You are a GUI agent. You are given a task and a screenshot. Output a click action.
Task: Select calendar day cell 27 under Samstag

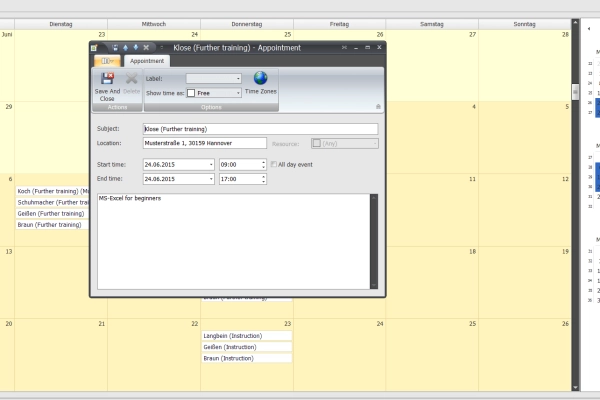click(x=432, y=65)
